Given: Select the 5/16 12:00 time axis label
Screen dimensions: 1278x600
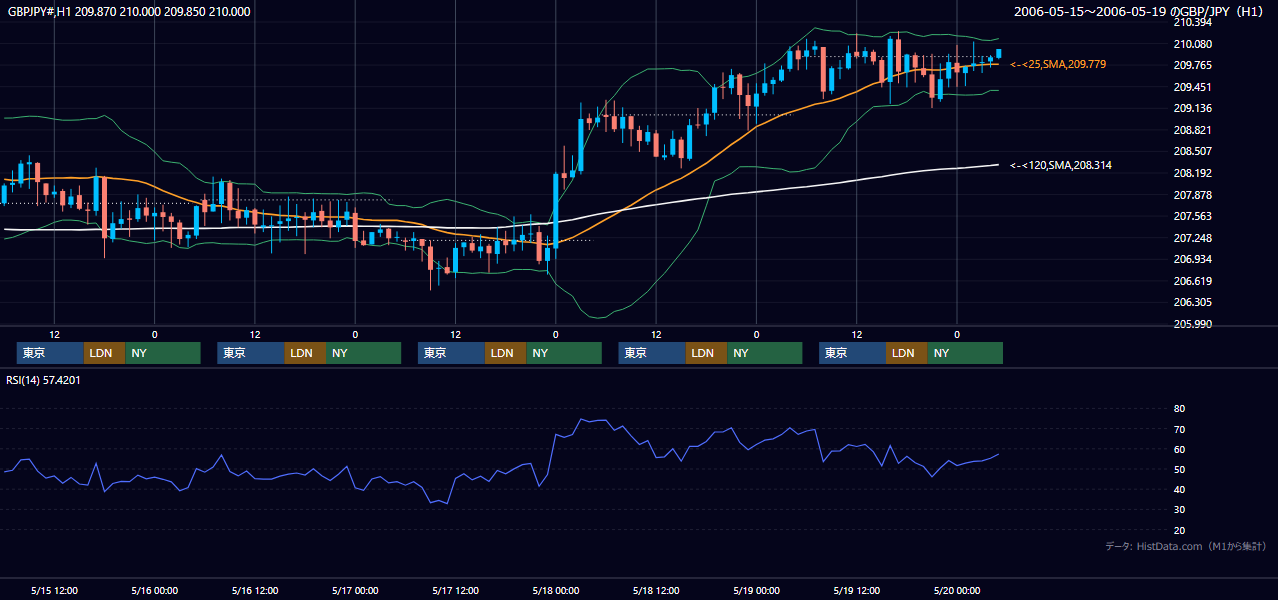Looking at the screenshot, I should coord(255,590).
